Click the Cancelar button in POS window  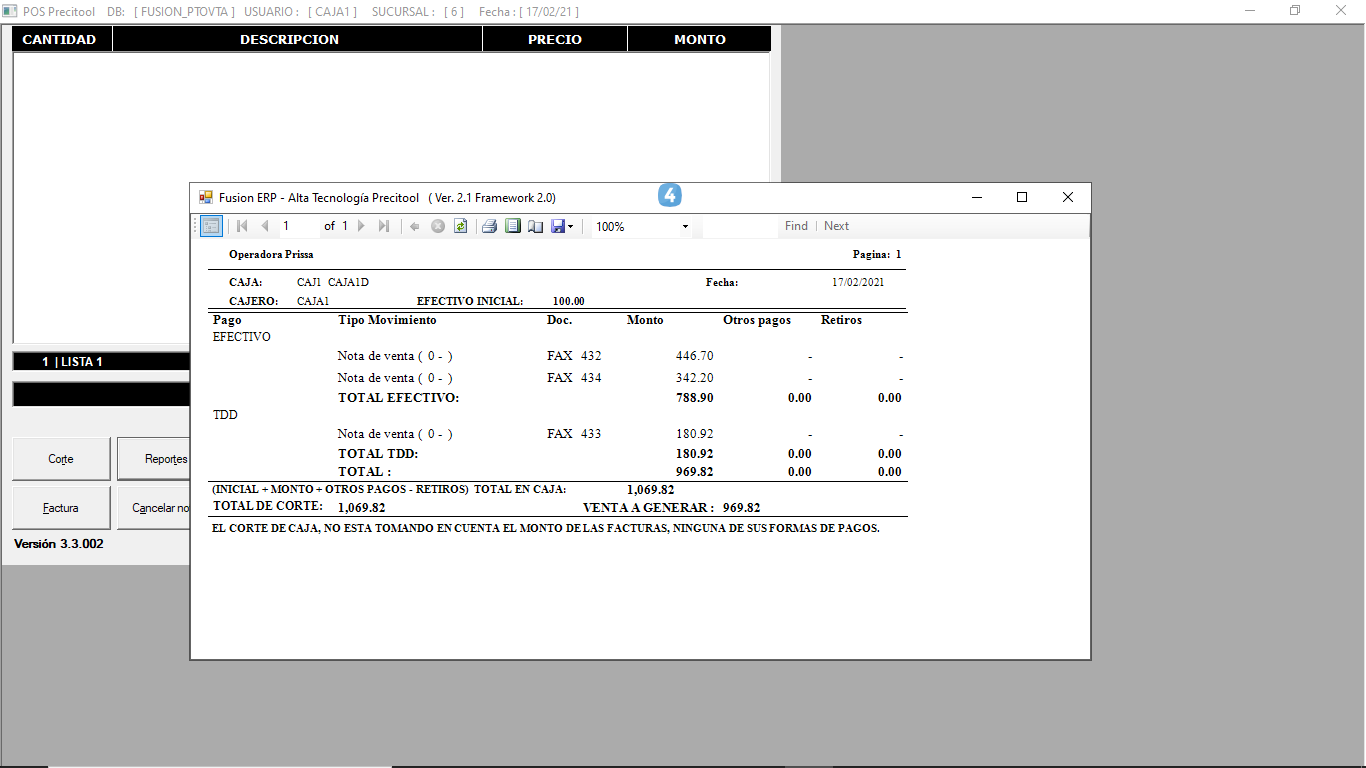pos(153,508)
